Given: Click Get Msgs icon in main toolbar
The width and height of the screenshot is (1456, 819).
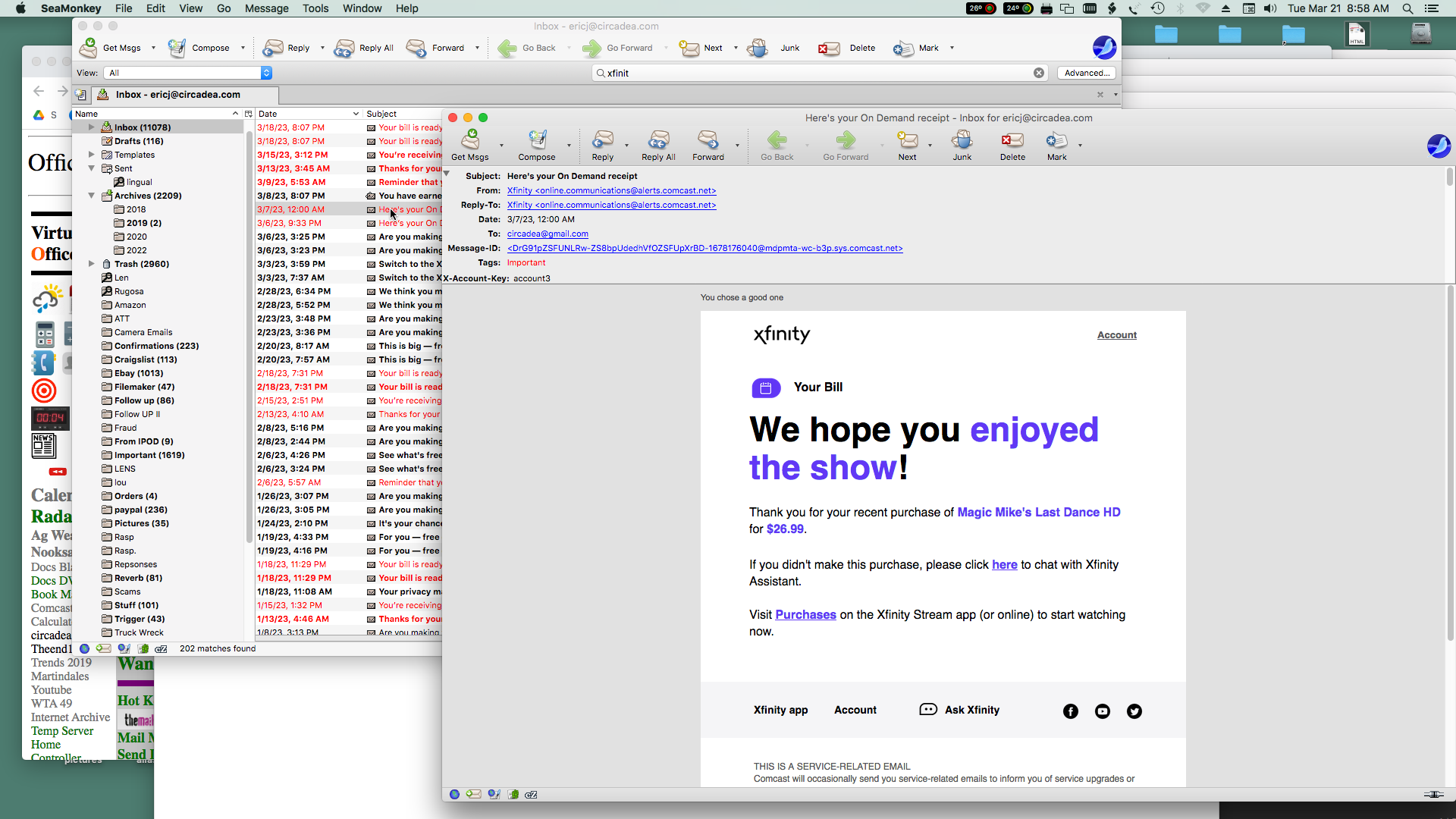Looking at the screenshot, I should click(89, 48).
